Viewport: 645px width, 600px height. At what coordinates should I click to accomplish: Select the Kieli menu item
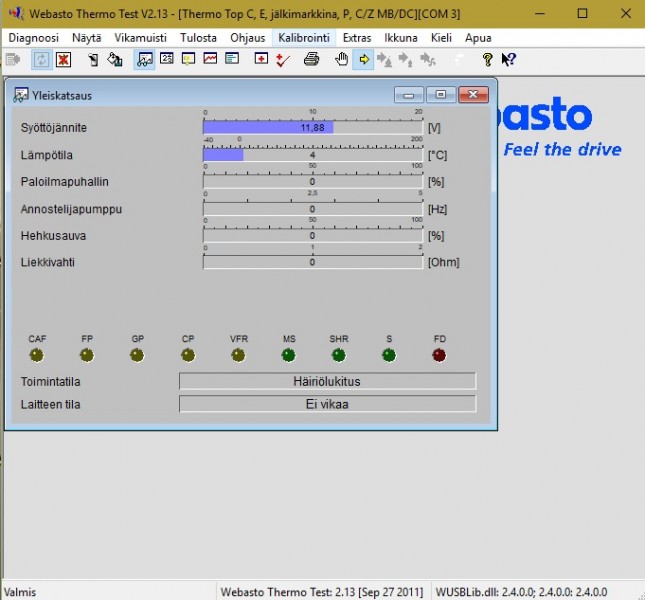[441, 38]
